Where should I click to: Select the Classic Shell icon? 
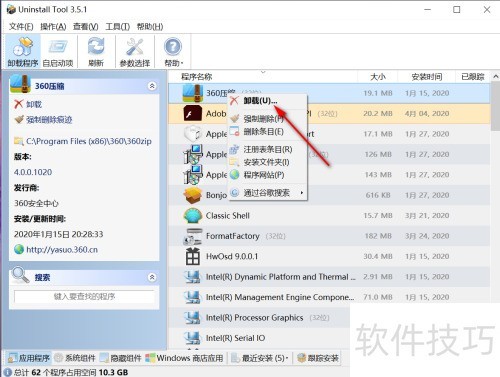click(x=193, y=216)
